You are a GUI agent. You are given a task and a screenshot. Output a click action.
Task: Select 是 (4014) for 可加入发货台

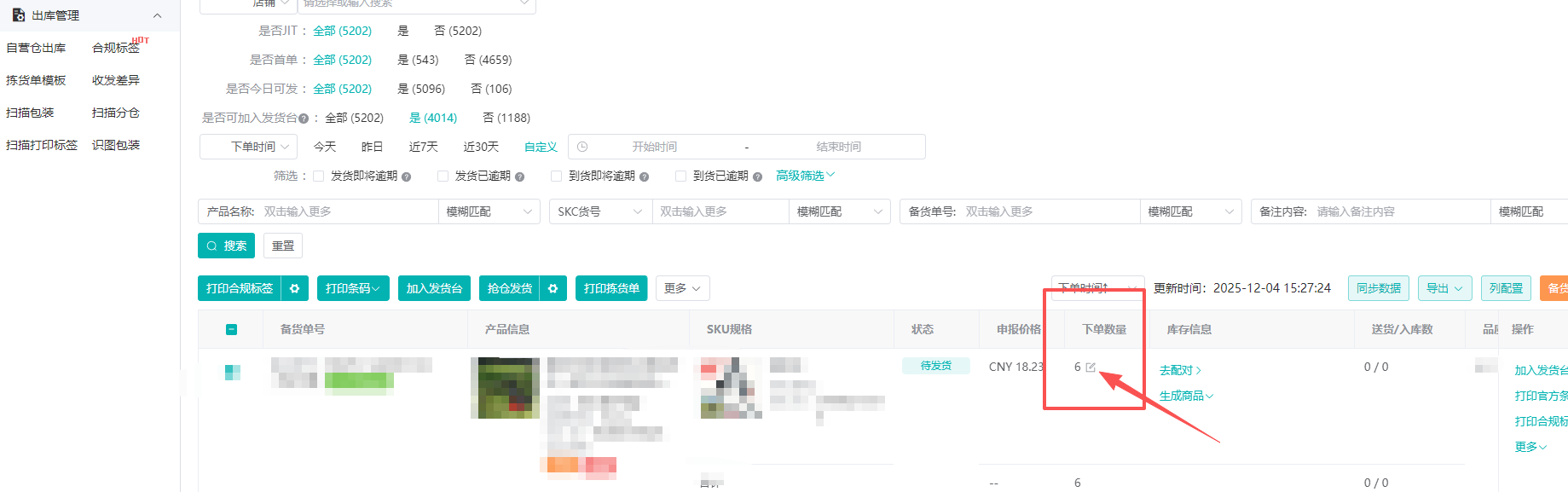[433, 118]
